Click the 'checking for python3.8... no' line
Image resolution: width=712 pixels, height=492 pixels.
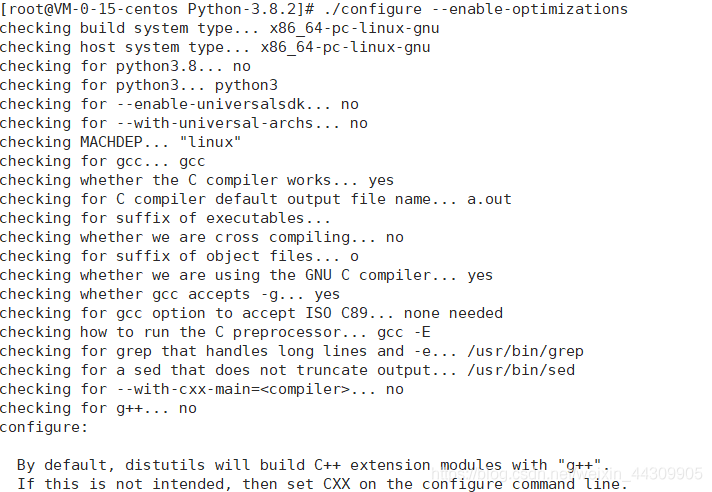(125, 67)
